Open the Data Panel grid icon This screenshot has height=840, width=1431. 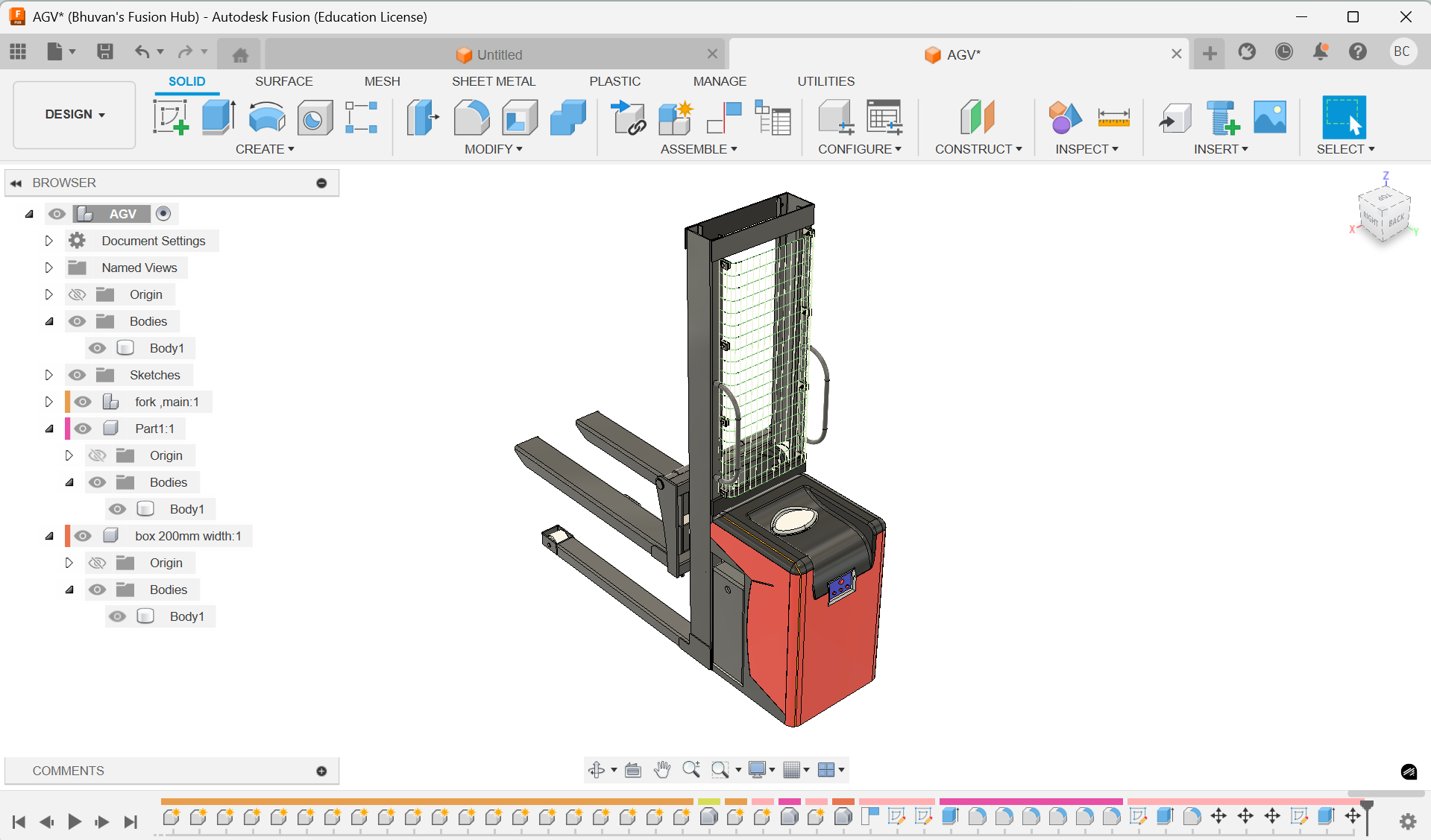pyautogui.click(x=18, y=51)
